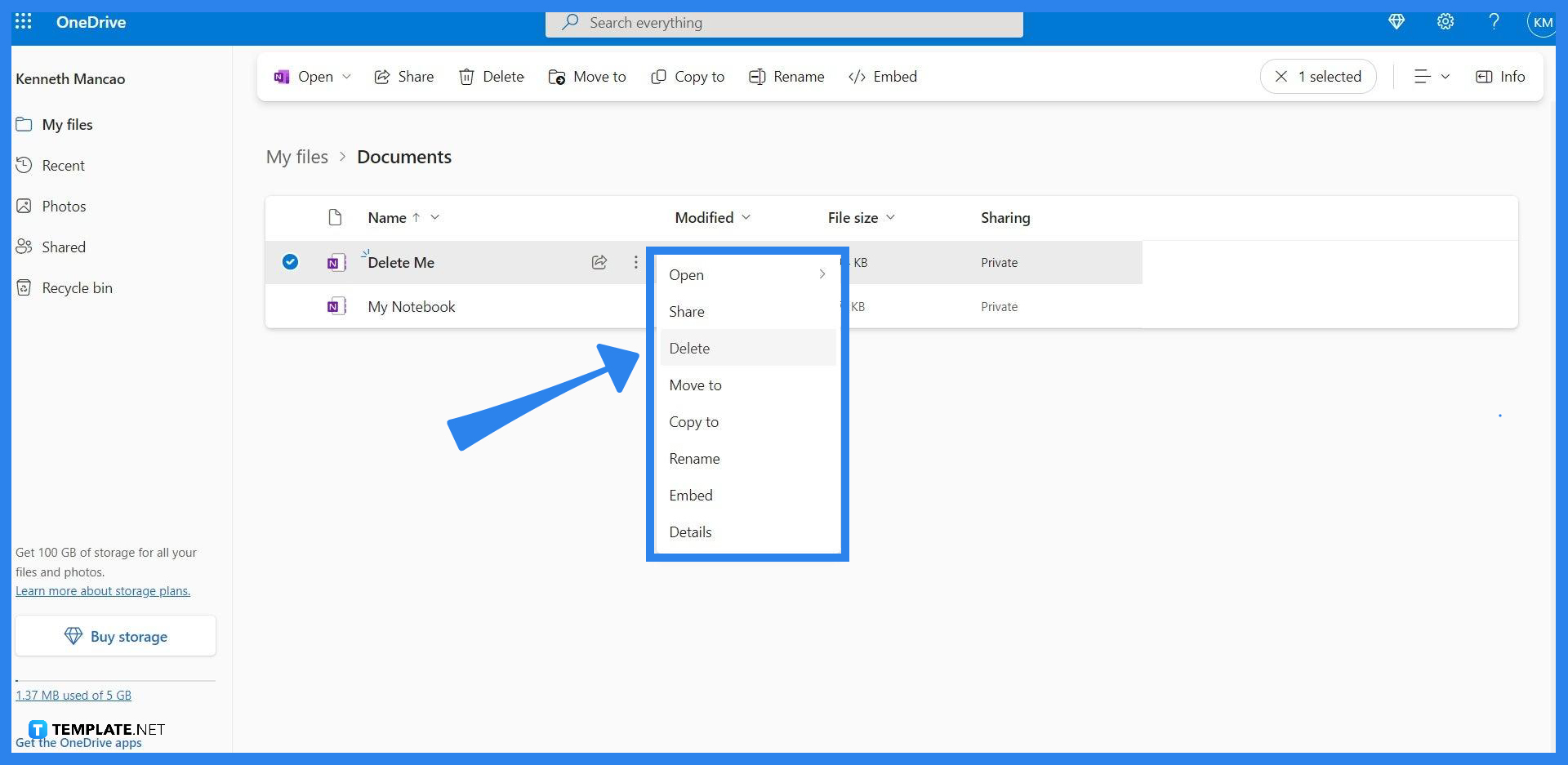
Task: Open the Modified column sort dropdown
Action: coord(746,217)
